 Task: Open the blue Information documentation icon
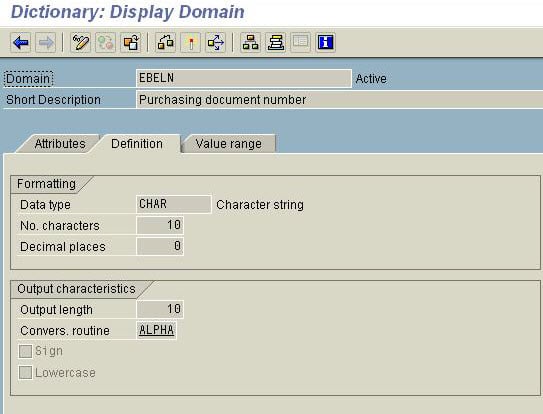pyautogui.click(x=326, y=43)
